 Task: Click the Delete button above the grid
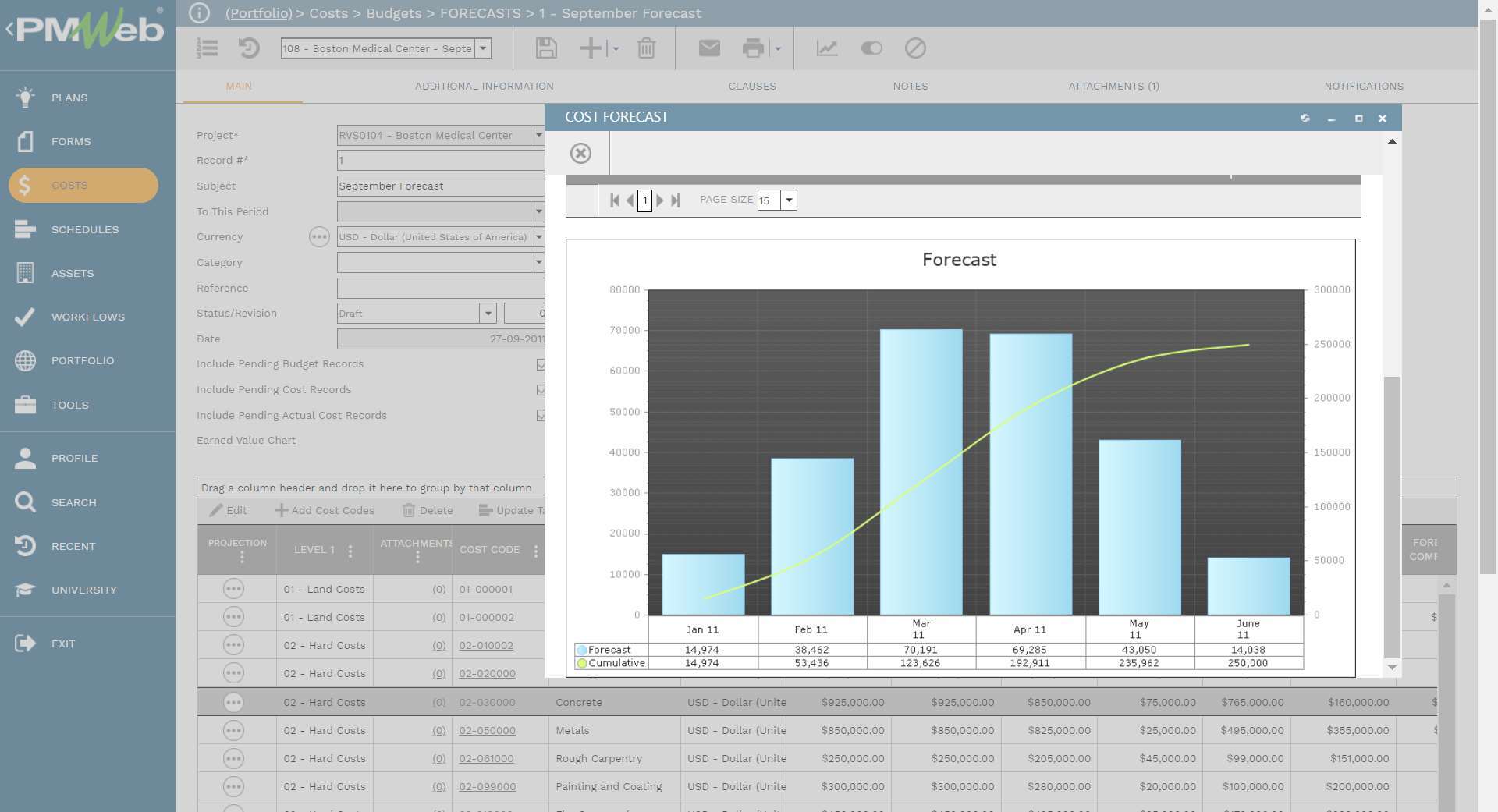tap(428, 511)
